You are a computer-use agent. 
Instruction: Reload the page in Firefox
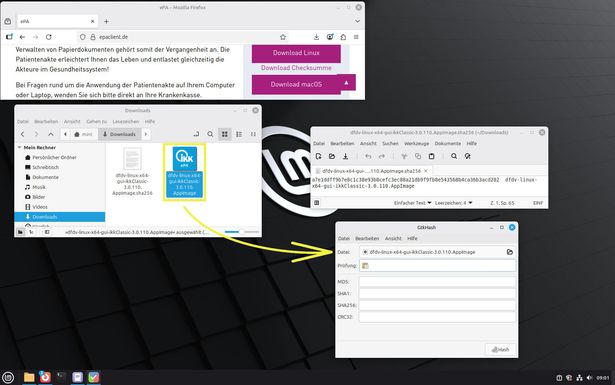pyautogui.click(x=49, y=37)
